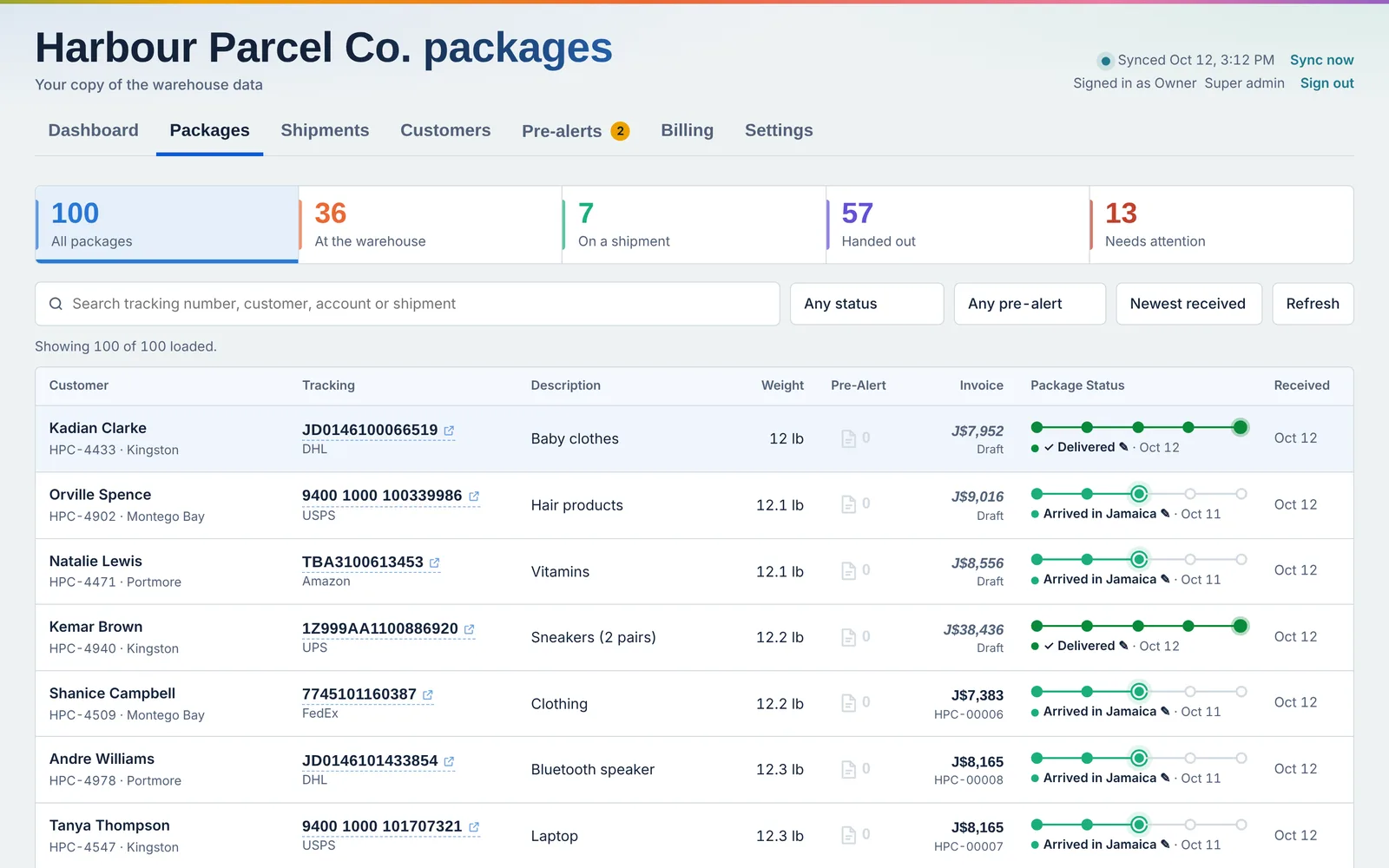Viewport: 1389px width, 868px height.
Task: Click description Bluetooth speaker
Action: (593, 770)
